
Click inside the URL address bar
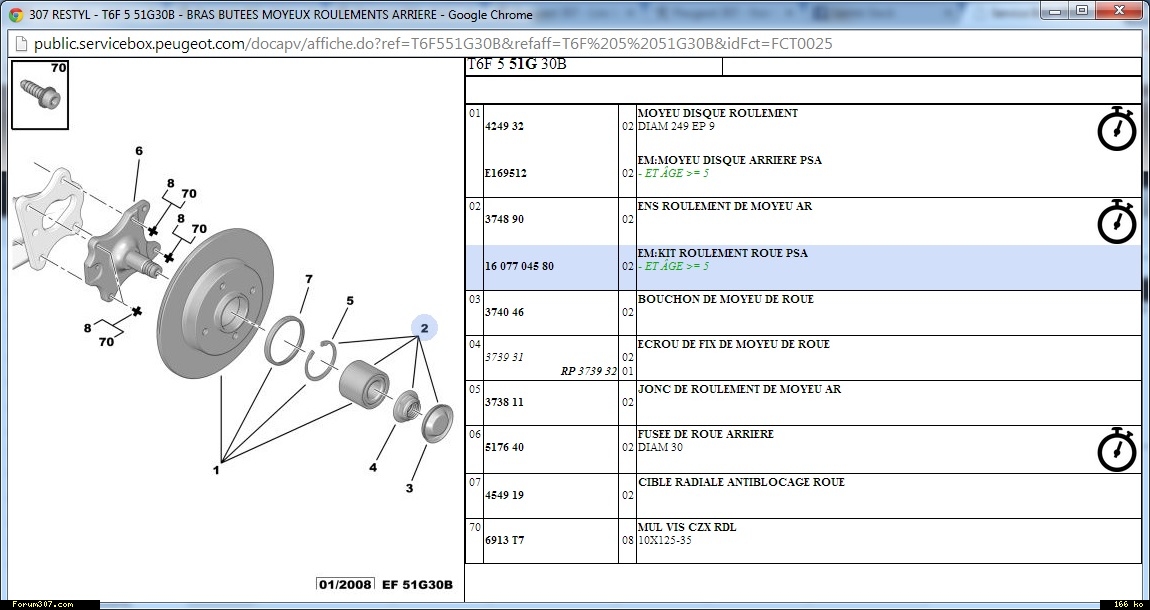click(500, 44)
